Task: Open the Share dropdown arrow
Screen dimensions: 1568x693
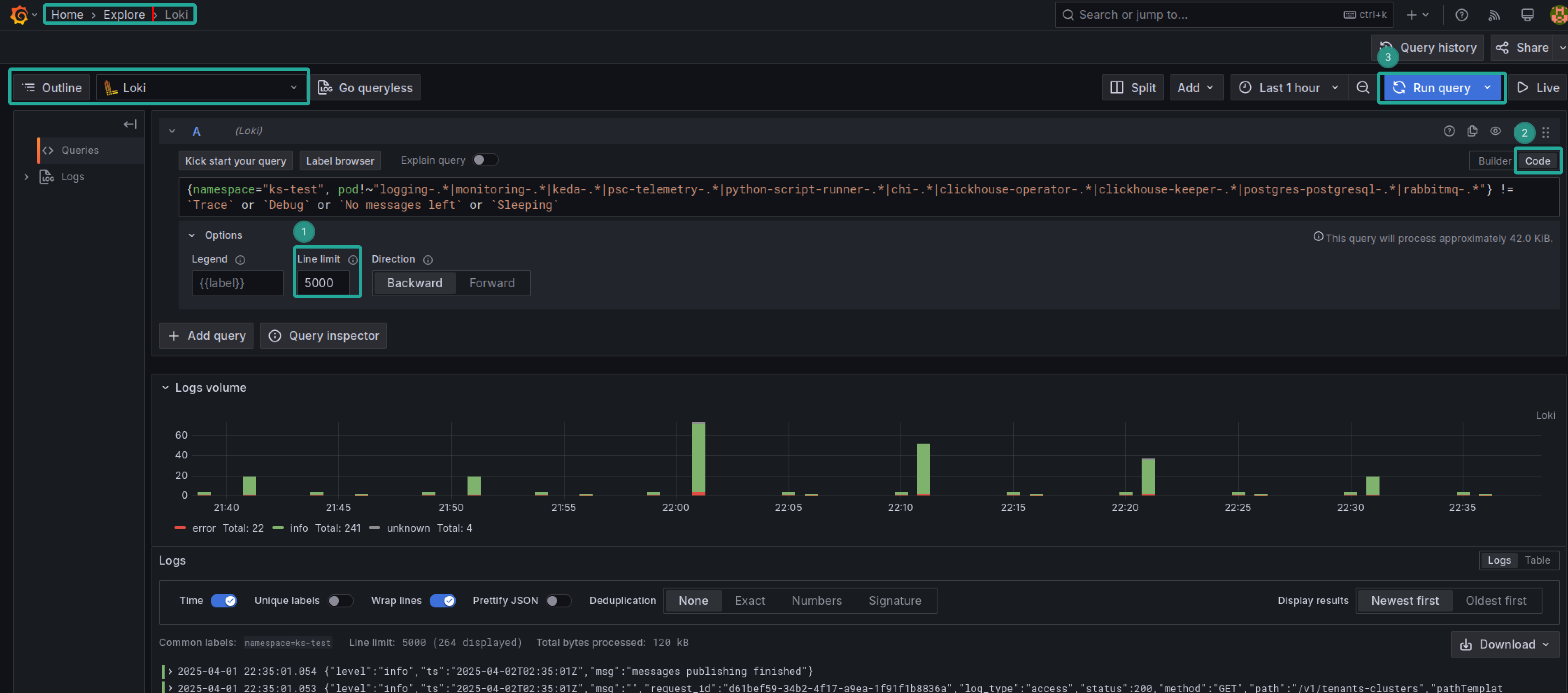Action: (x=1562, y=47)
